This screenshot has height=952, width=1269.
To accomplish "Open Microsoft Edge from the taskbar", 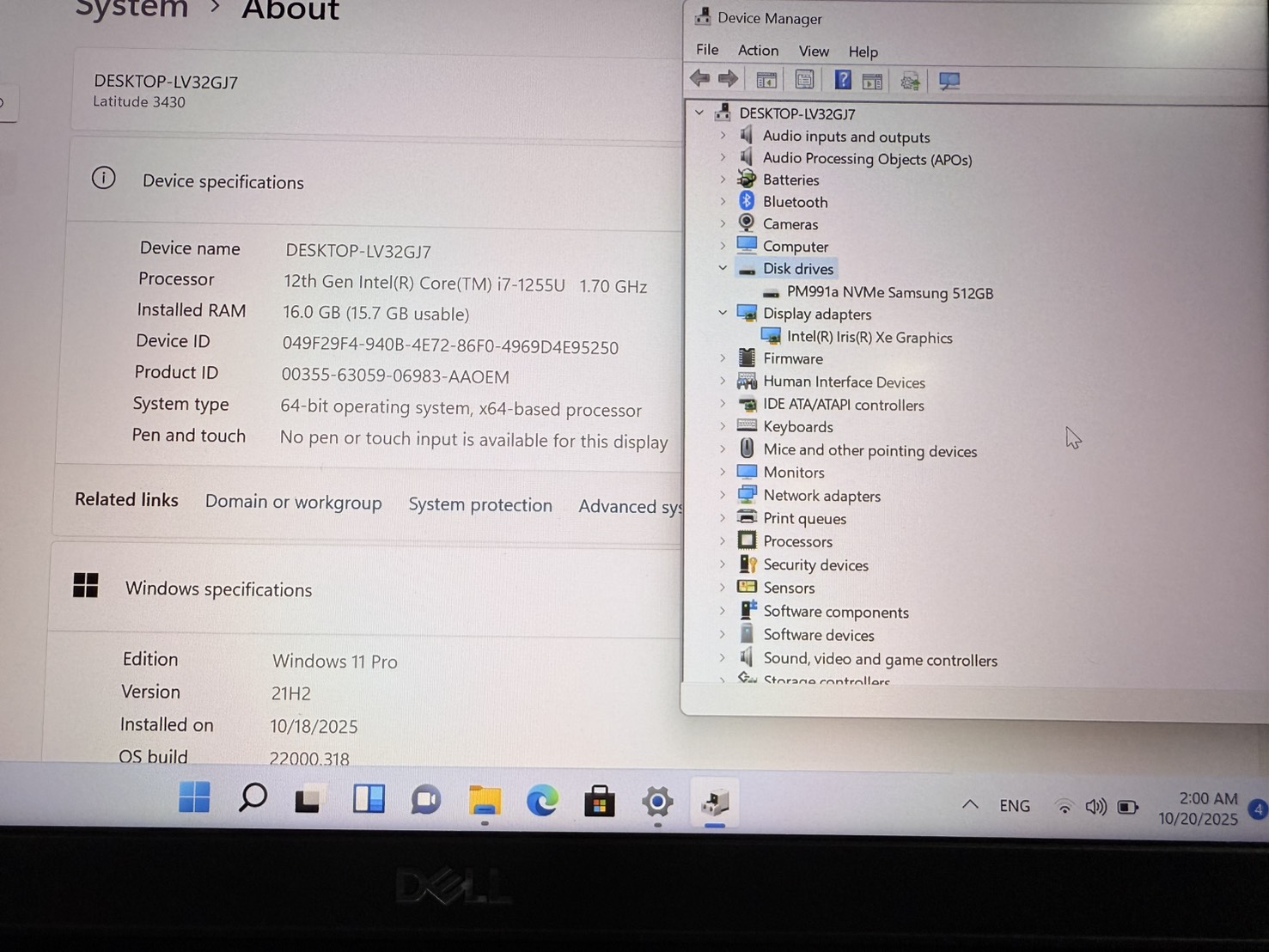I will click(x=542, y=802).
